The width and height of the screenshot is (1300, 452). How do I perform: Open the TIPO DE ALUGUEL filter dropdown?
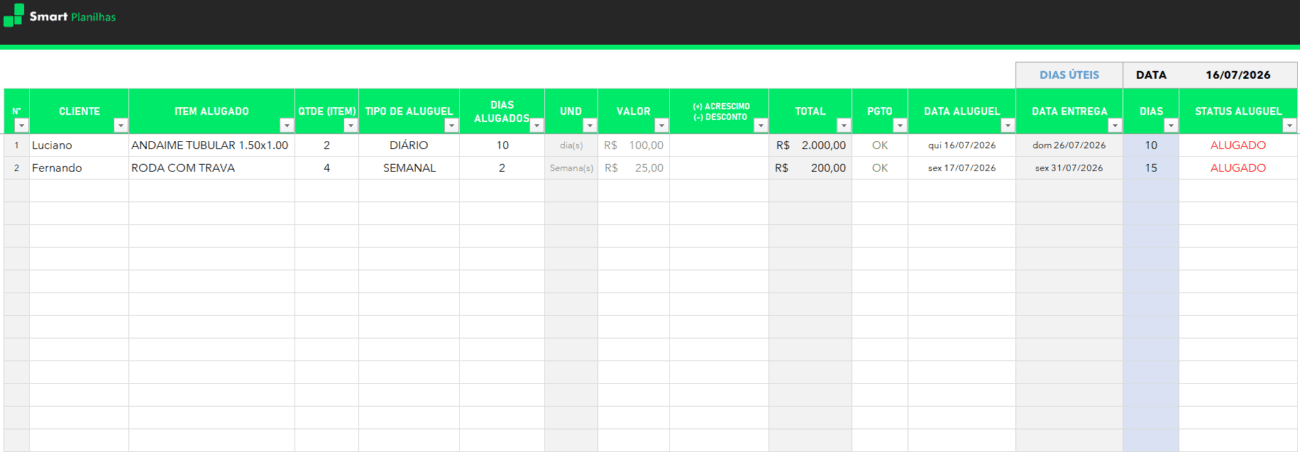click(x=452, y=126)
